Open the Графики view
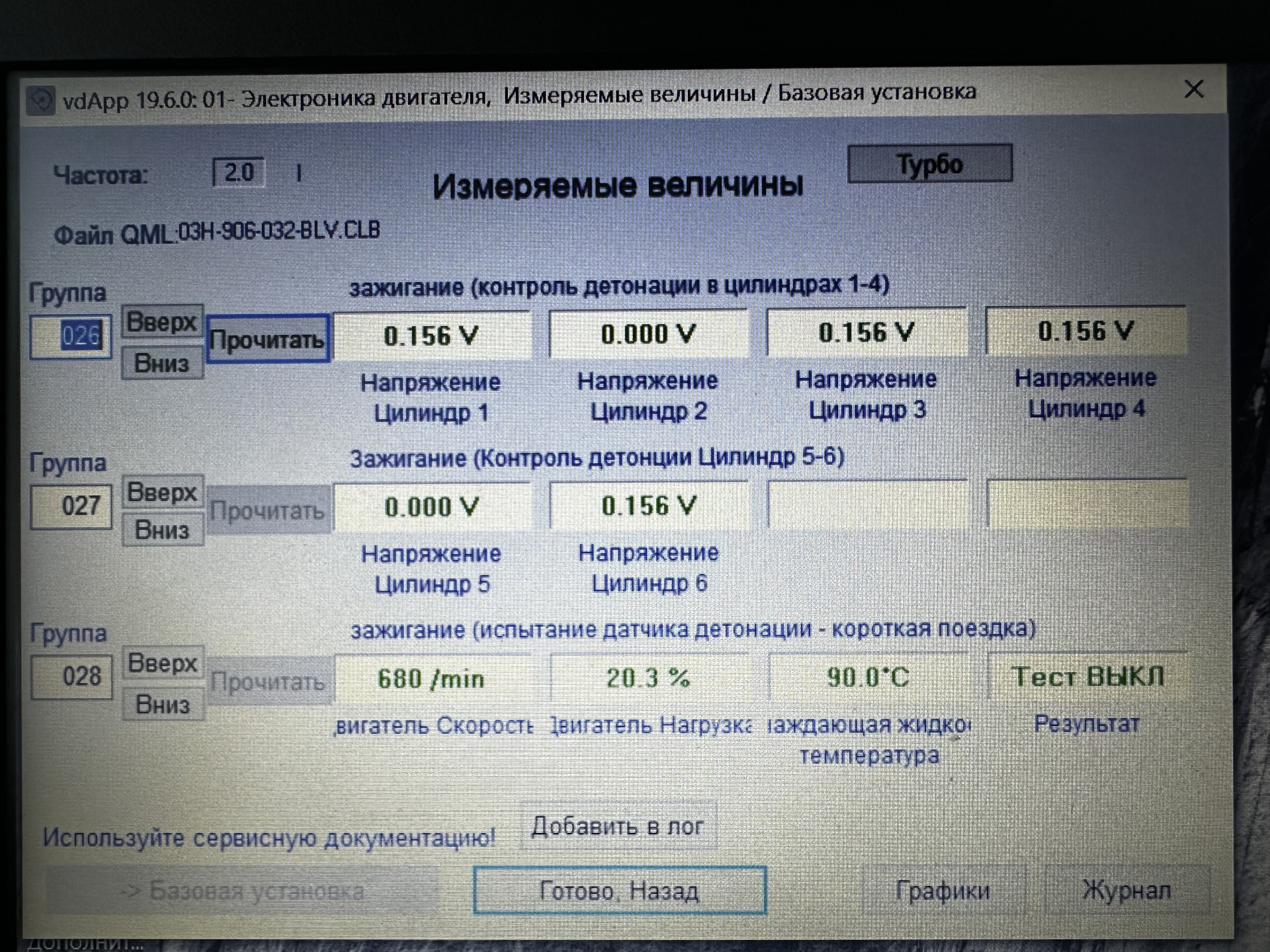The height and width of the screenshot is (952, 1270). pos(943,891)
